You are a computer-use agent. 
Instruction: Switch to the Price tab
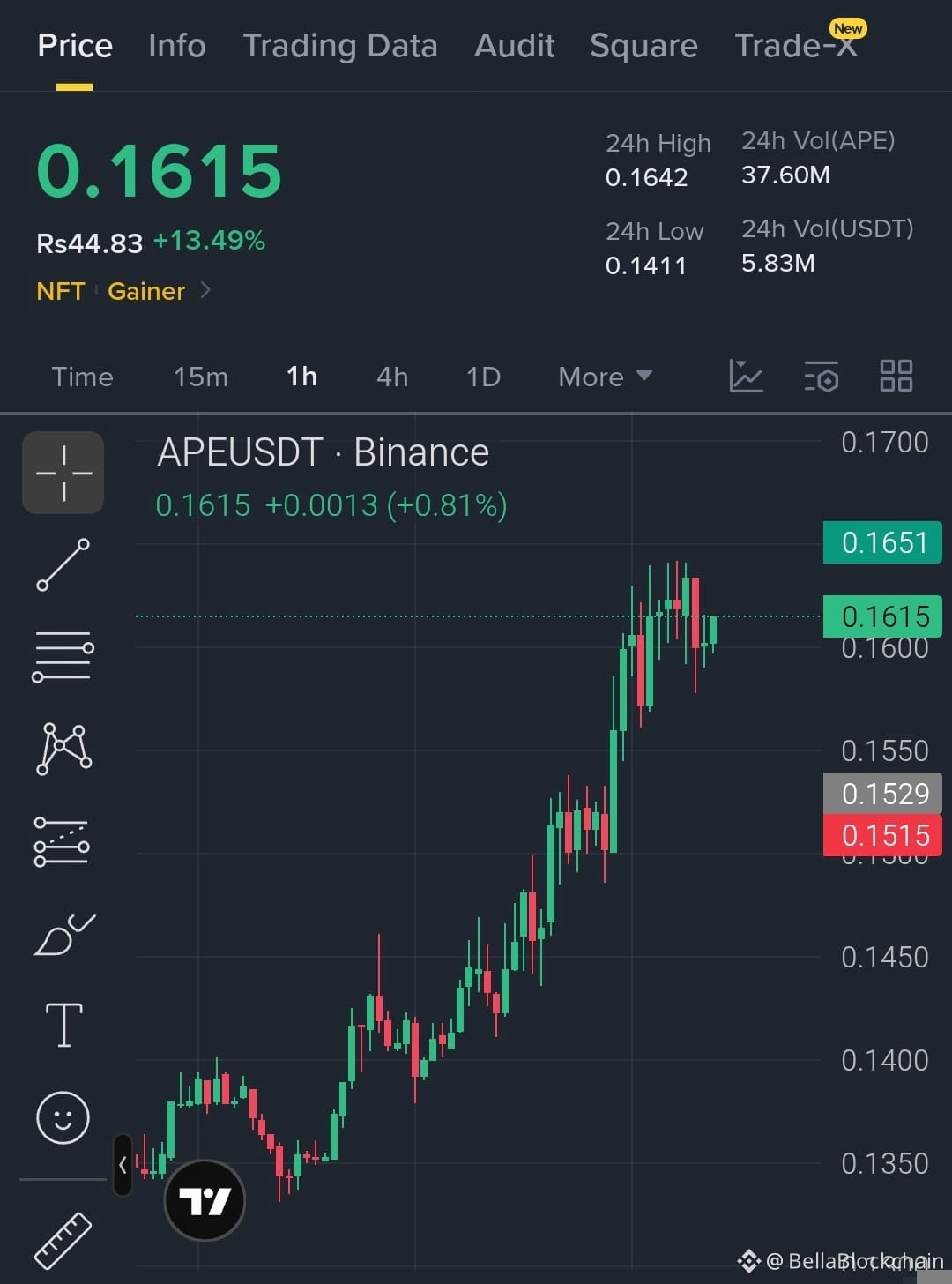[75, 46]
